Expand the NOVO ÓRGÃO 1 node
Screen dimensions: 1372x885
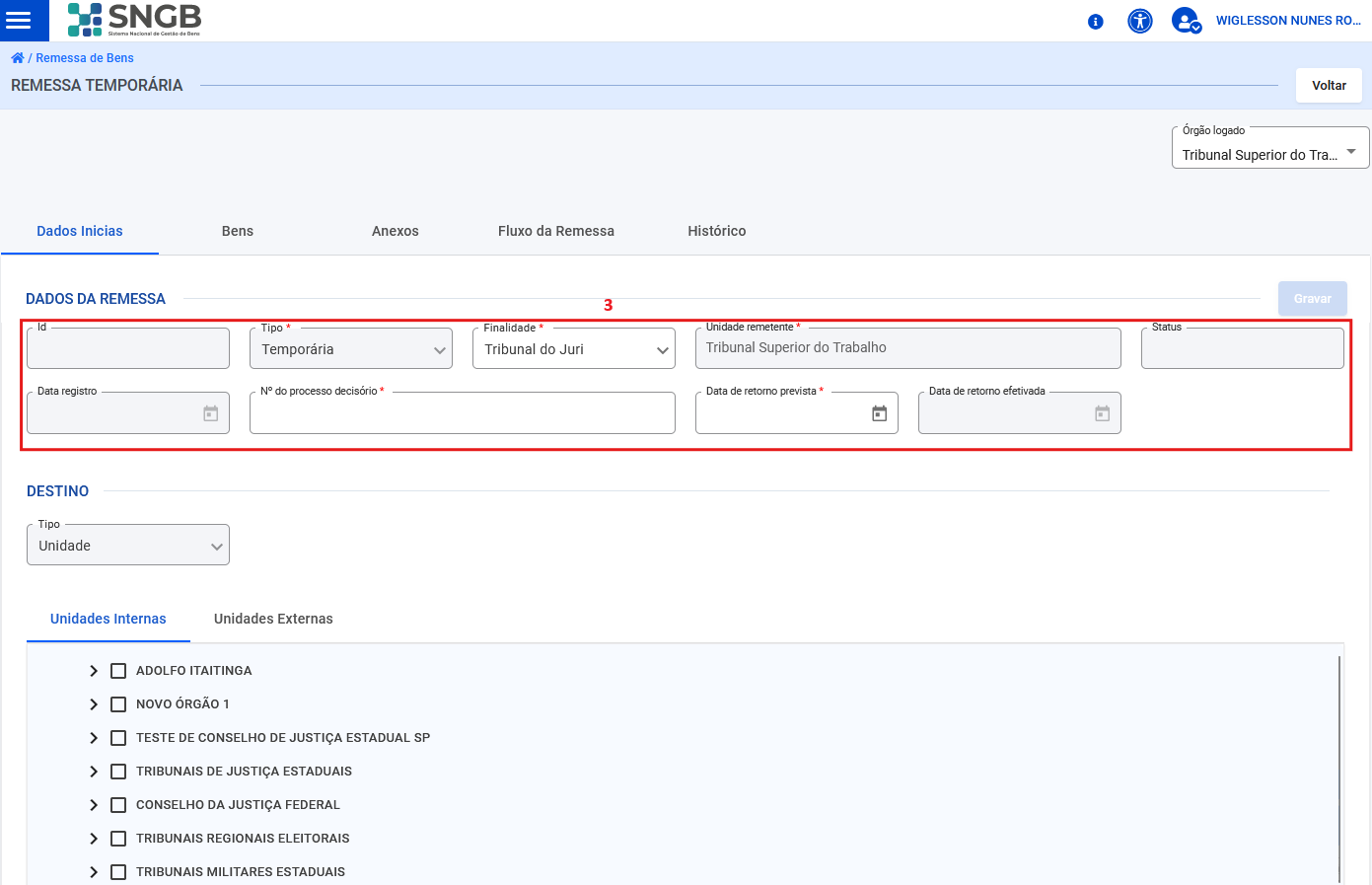94,704
